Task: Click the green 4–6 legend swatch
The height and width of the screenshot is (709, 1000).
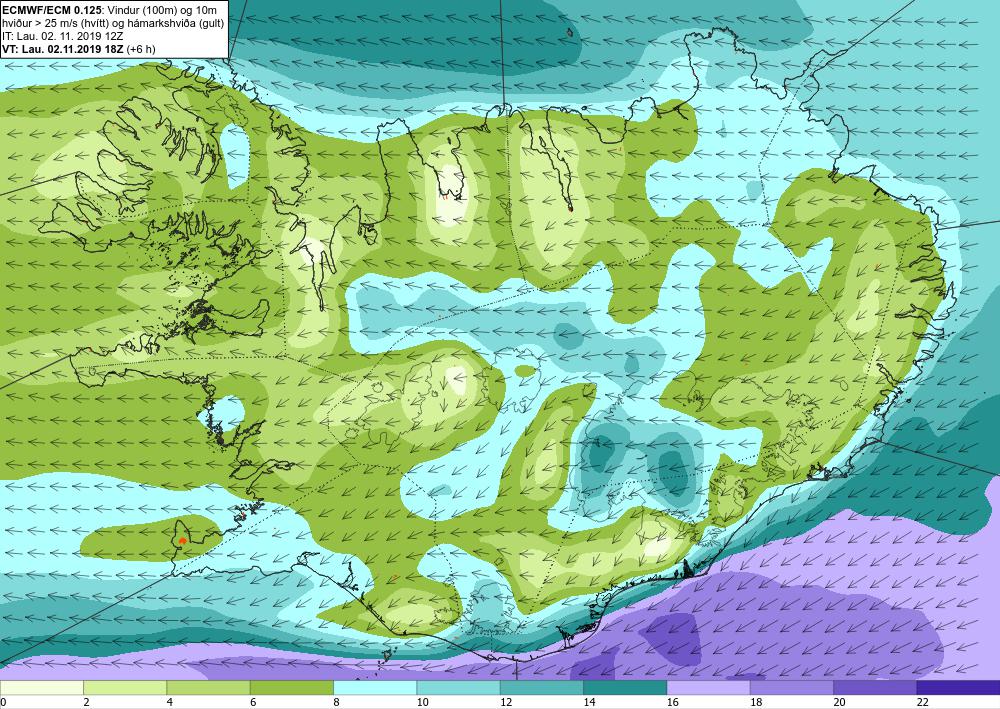Action: (209, 688)
